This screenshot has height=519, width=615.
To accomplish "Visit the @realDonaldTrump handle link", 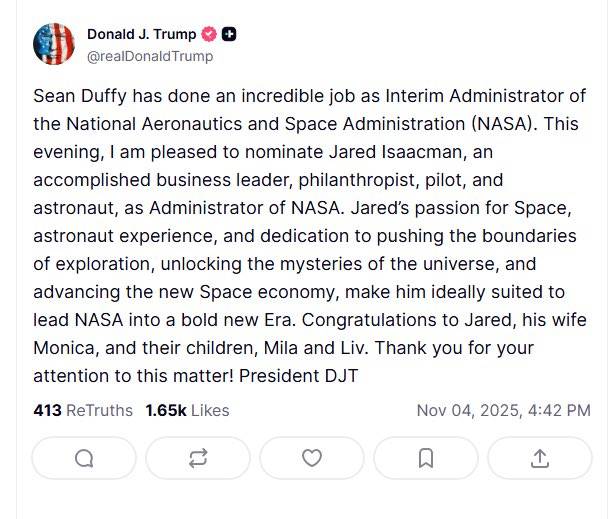I will [x=150, y=57].
